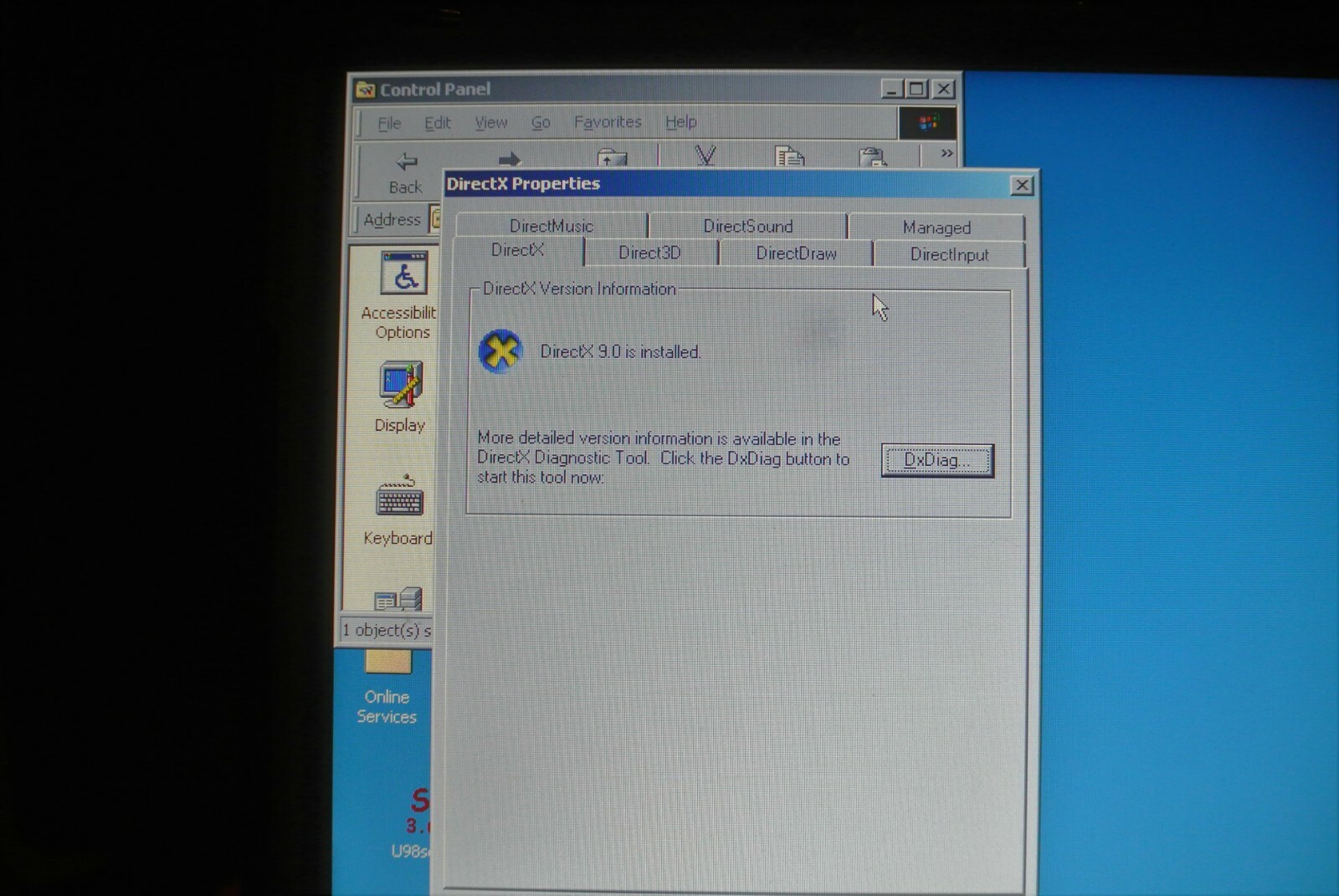Click the Cut scissors toolbar icon

click(x=705, y=156)
